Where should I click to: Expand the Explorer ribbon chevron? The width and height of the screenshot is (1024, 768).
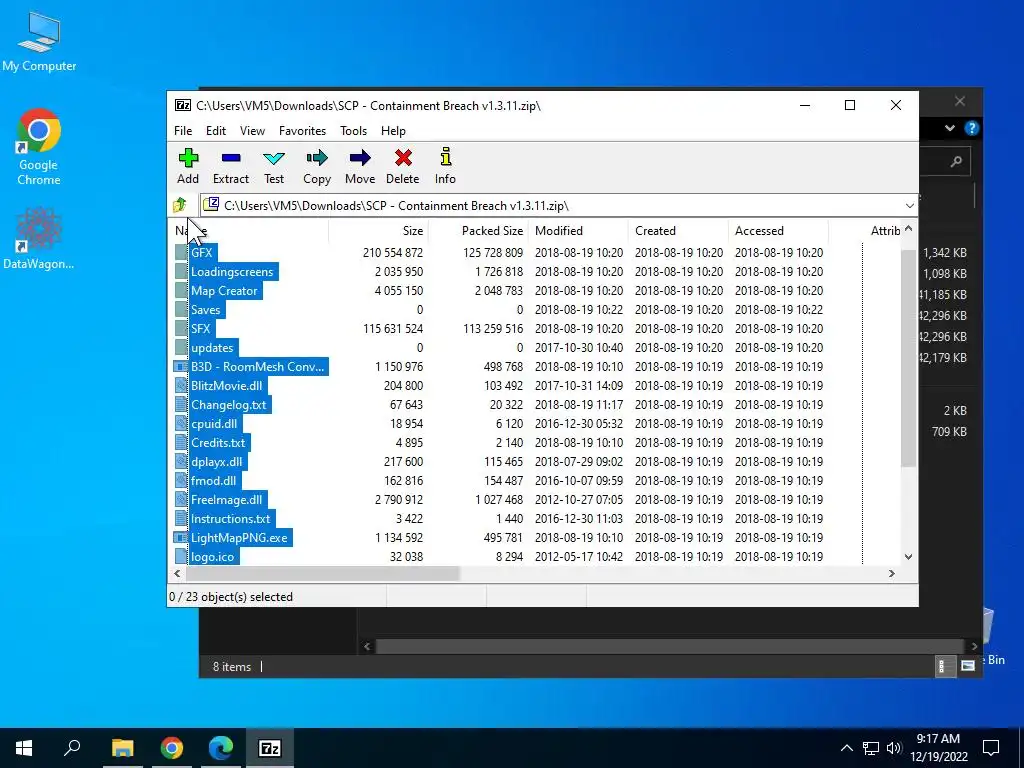(x=950, y=128)
